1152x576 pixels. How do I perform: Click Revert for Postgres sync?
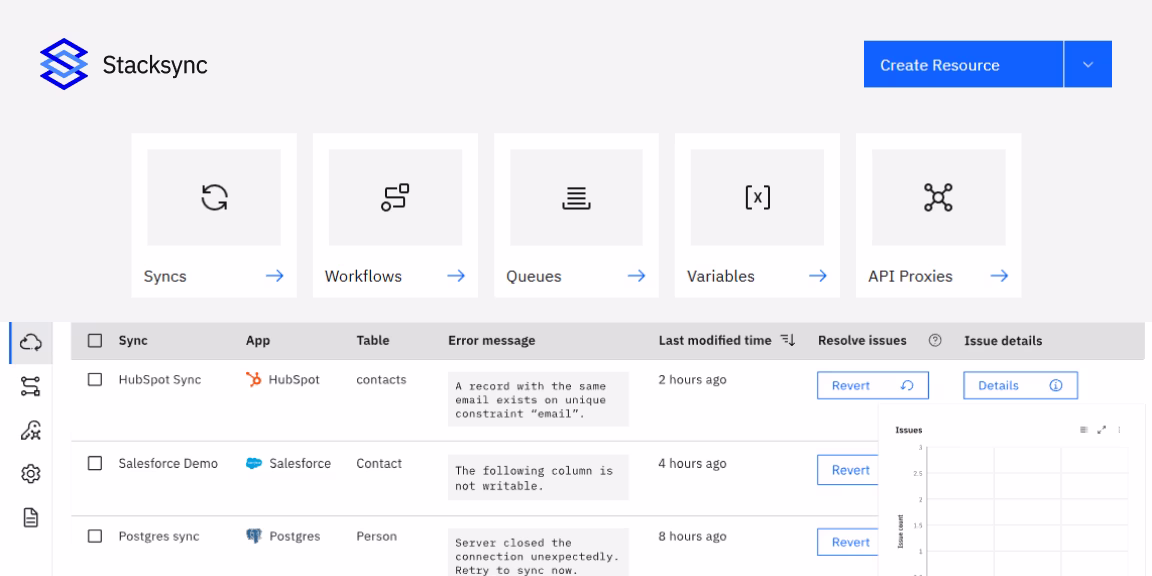click(x=849, y=542)
